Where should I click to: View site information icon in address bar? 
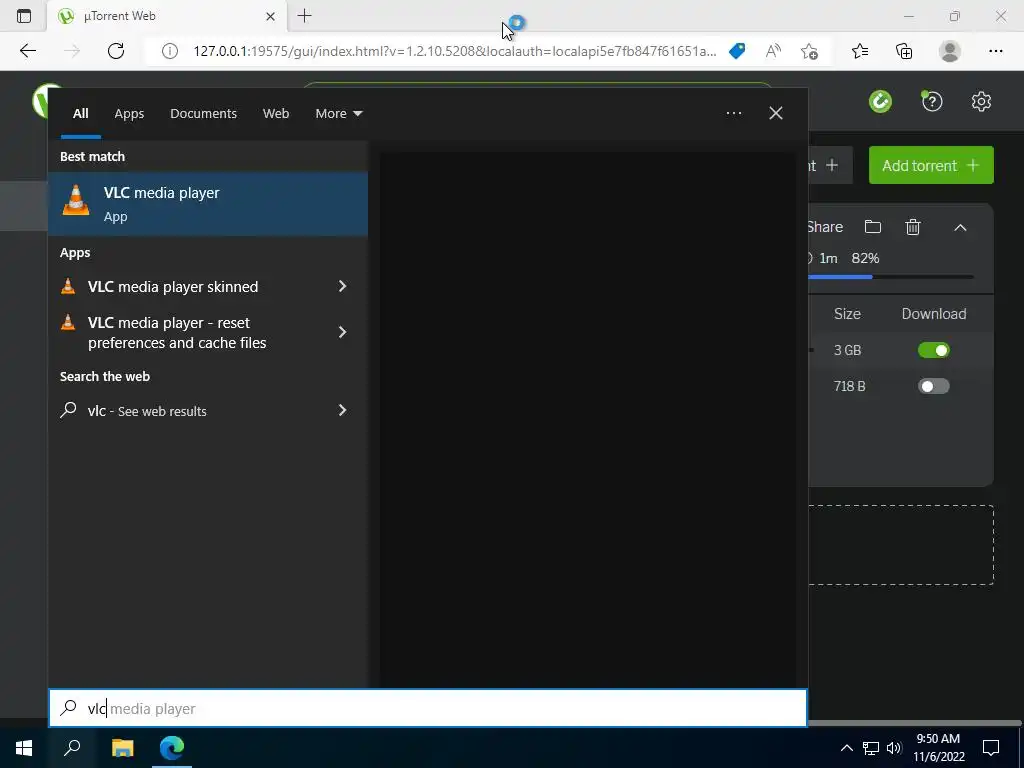pyautogui.click(x=170, y=51)
